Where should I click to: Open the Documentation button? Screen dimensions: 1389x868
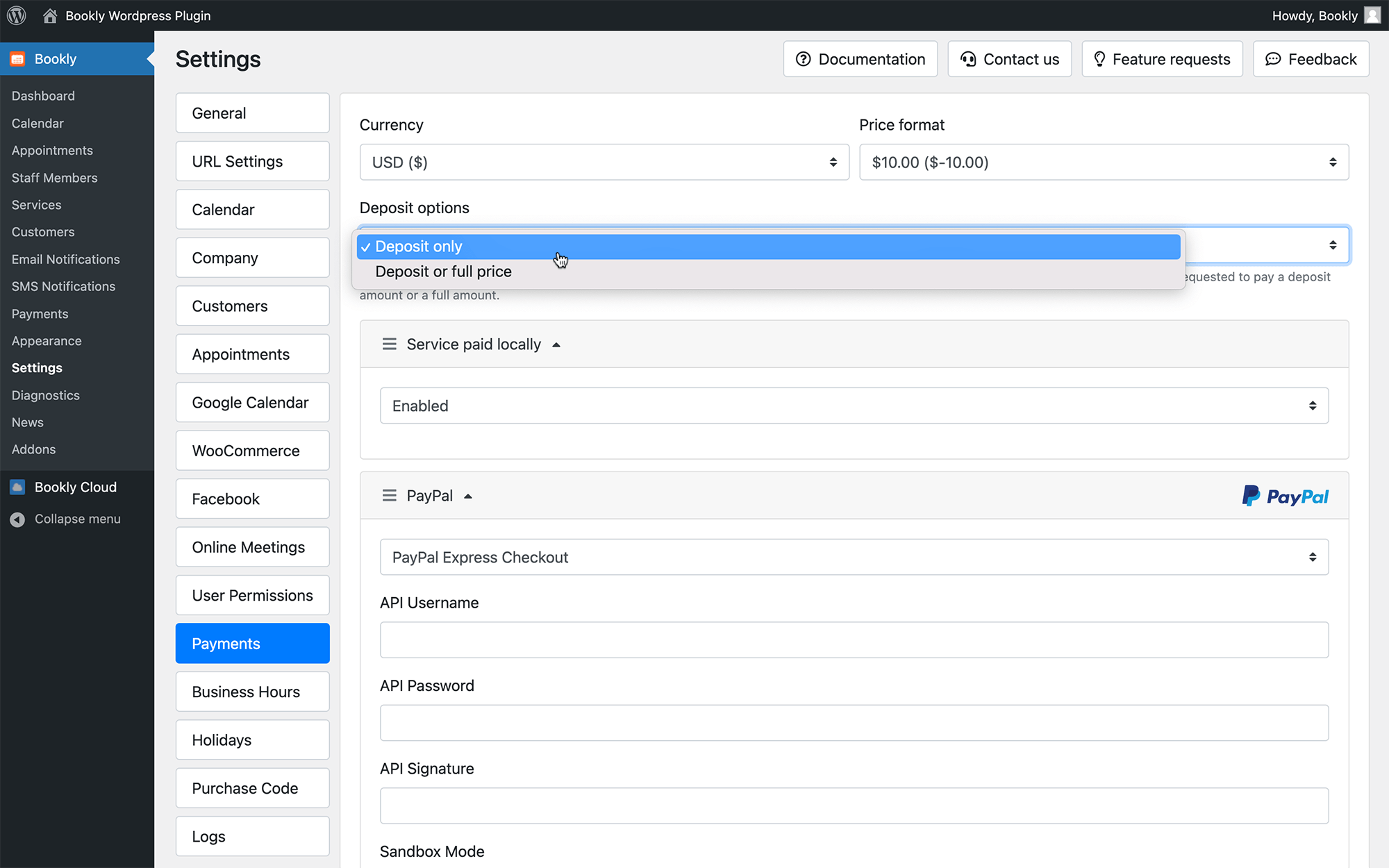tap(860, 59)
